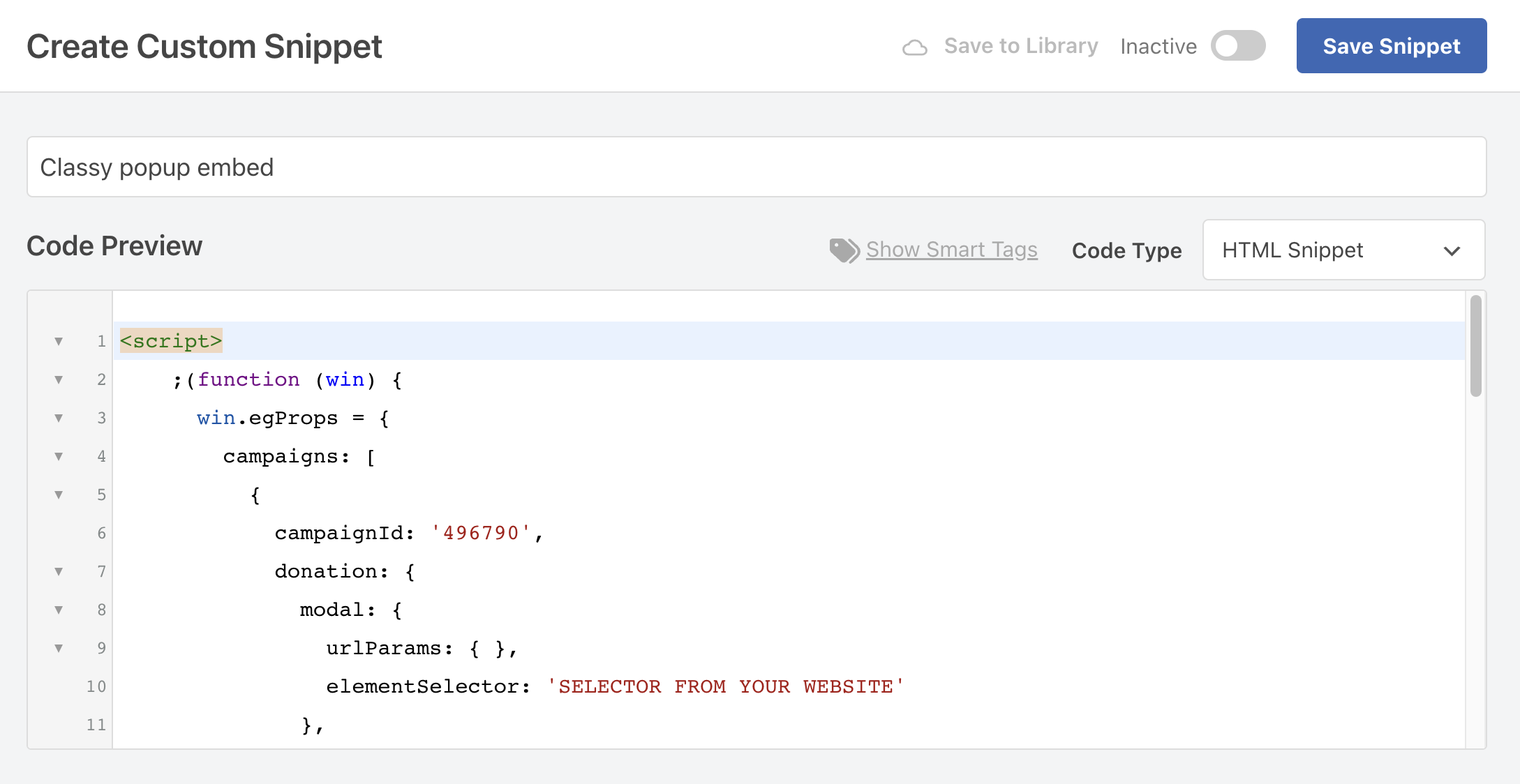This screenshot has width=1520, height=784.
Task: Click the 'Inactive' status label
Action: coord(1158,46)
